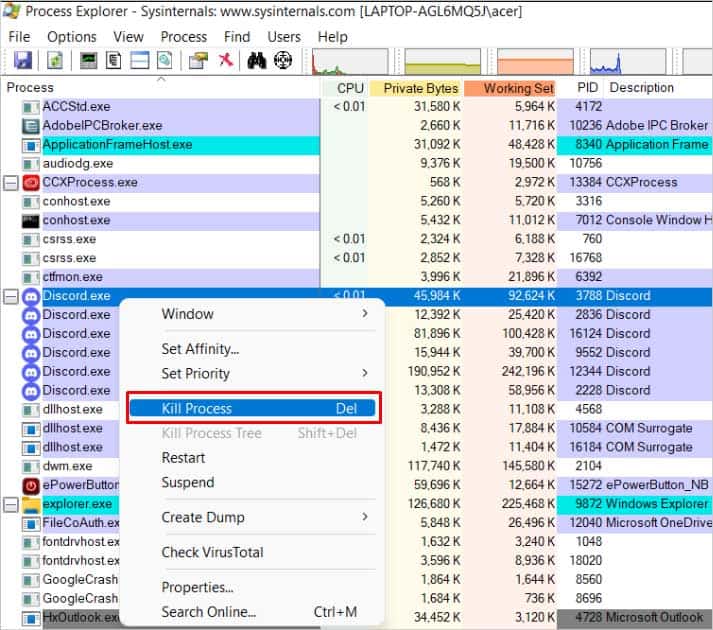Sort by the PID column header

[581, 88]
